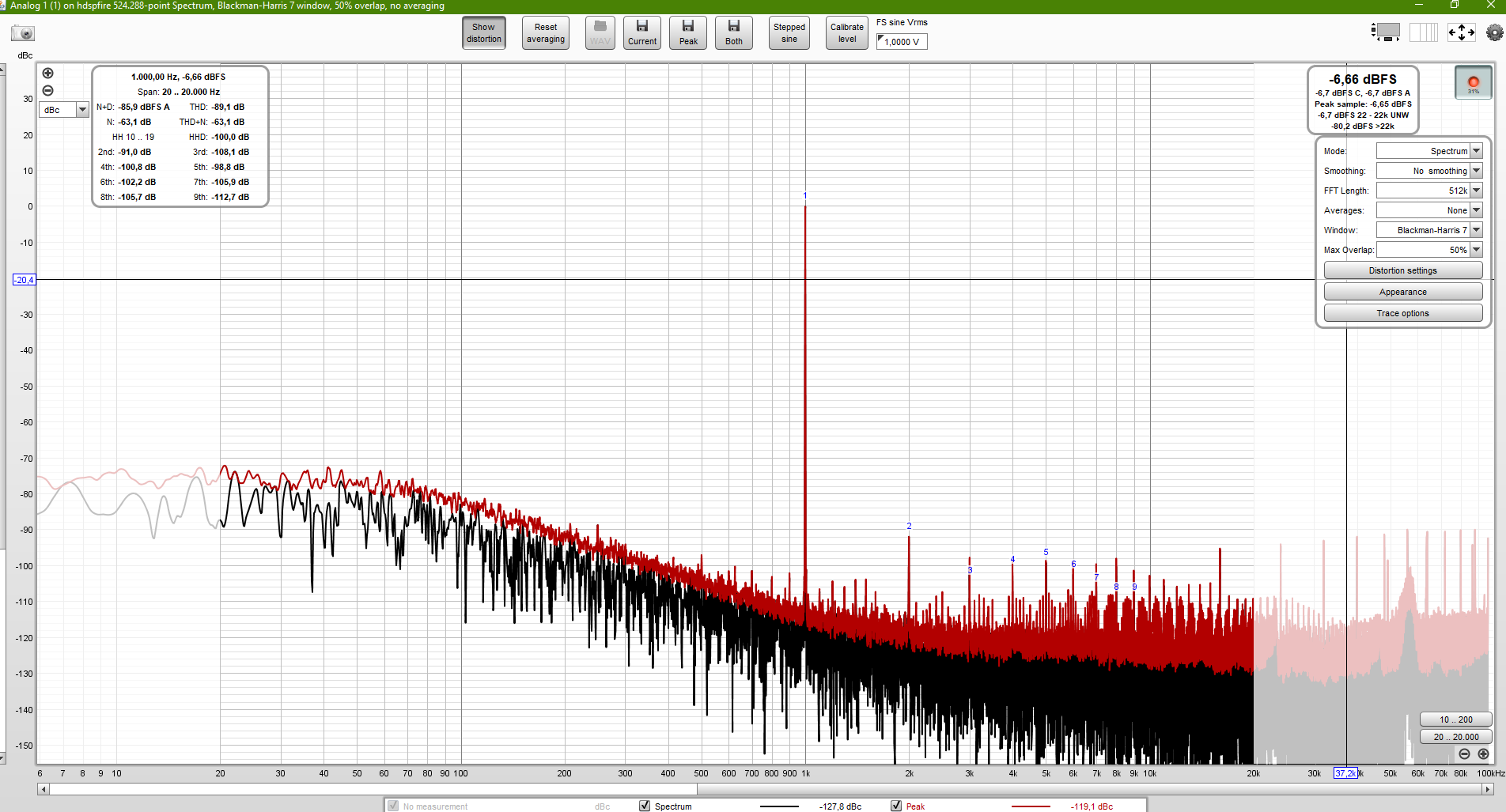
Task: Click the horizontal scrollbar right arrow
Action: (1488, 789)
